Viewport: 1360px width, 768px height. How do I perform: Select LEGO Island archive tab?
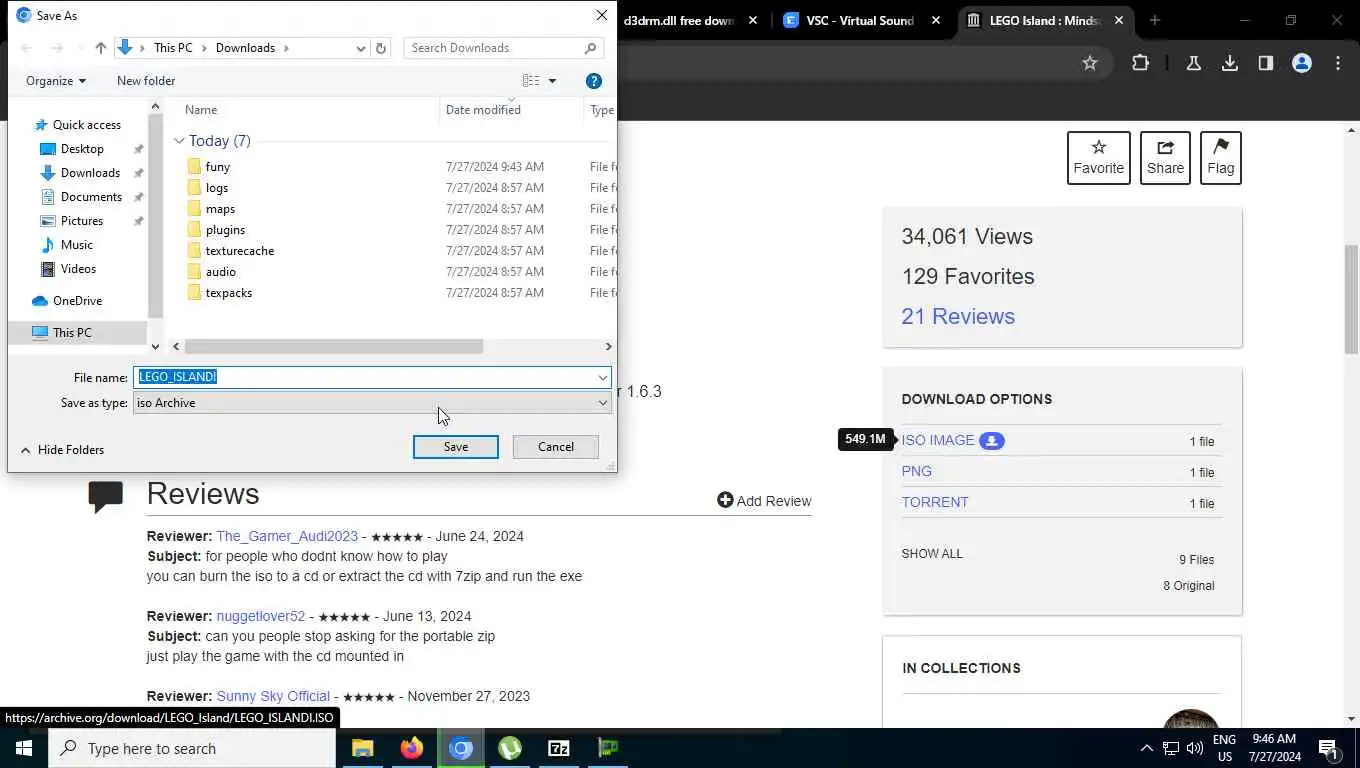[x=1045, y=20]
